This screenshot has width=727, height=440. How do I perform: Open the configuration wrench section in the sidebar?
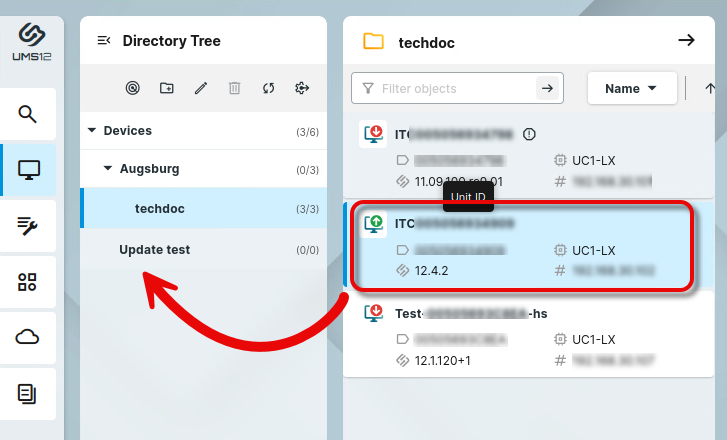click(27, 226)
